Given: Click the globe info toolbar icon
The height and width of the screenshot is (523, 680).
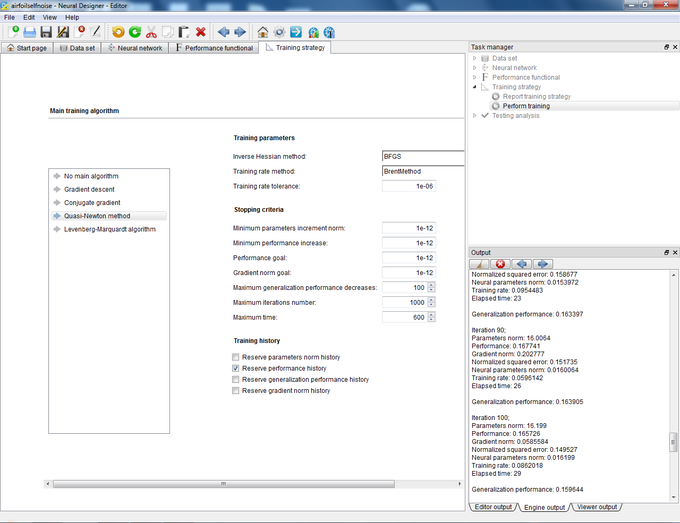Looking at the screenshot, I should pyautogui.click(x=330, y=33).
